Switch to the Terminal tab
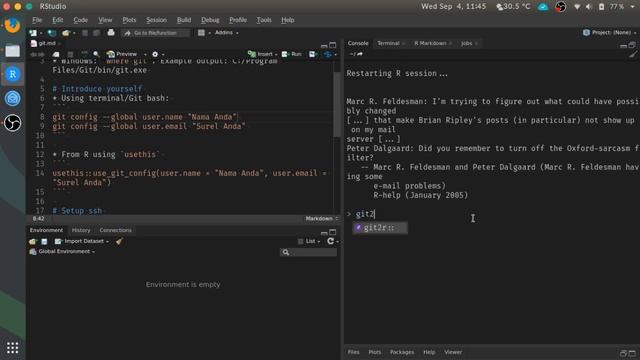 [x=388, y=43]
